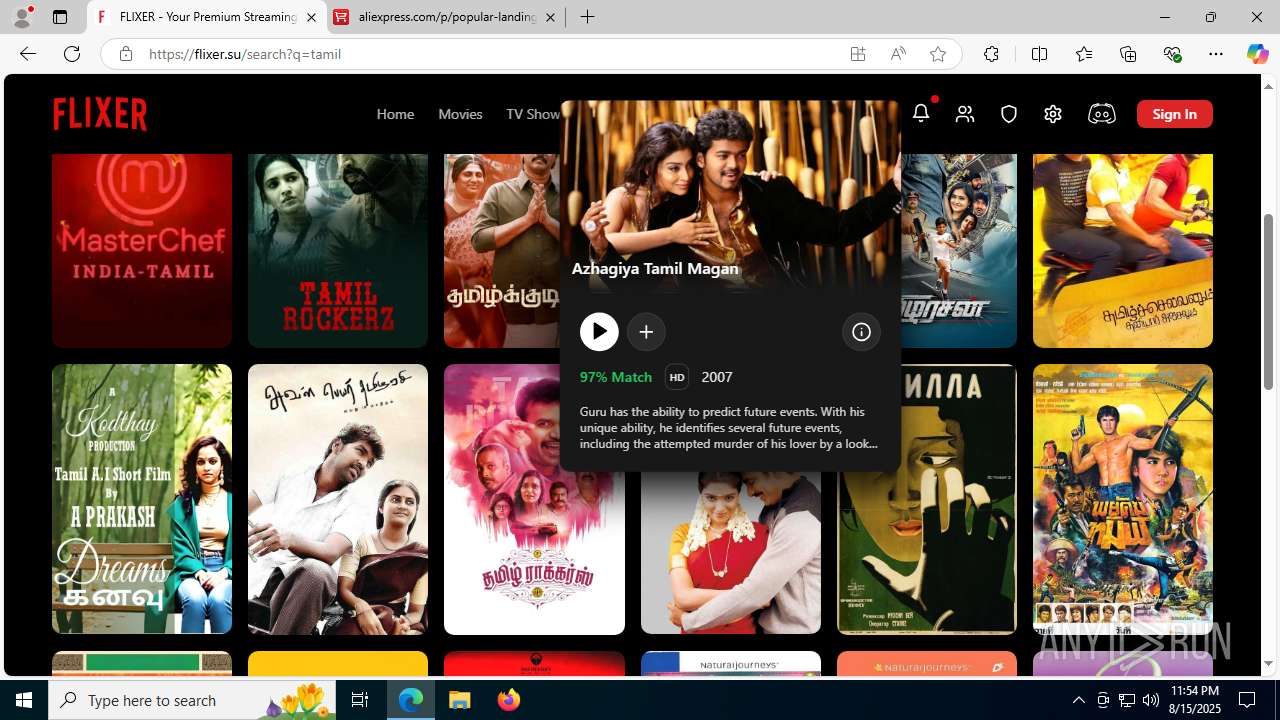Viewport: 1280px width, 720px height.
Task: Open the yellow-shirt scooter movie poster
Action: point(1123,250)
